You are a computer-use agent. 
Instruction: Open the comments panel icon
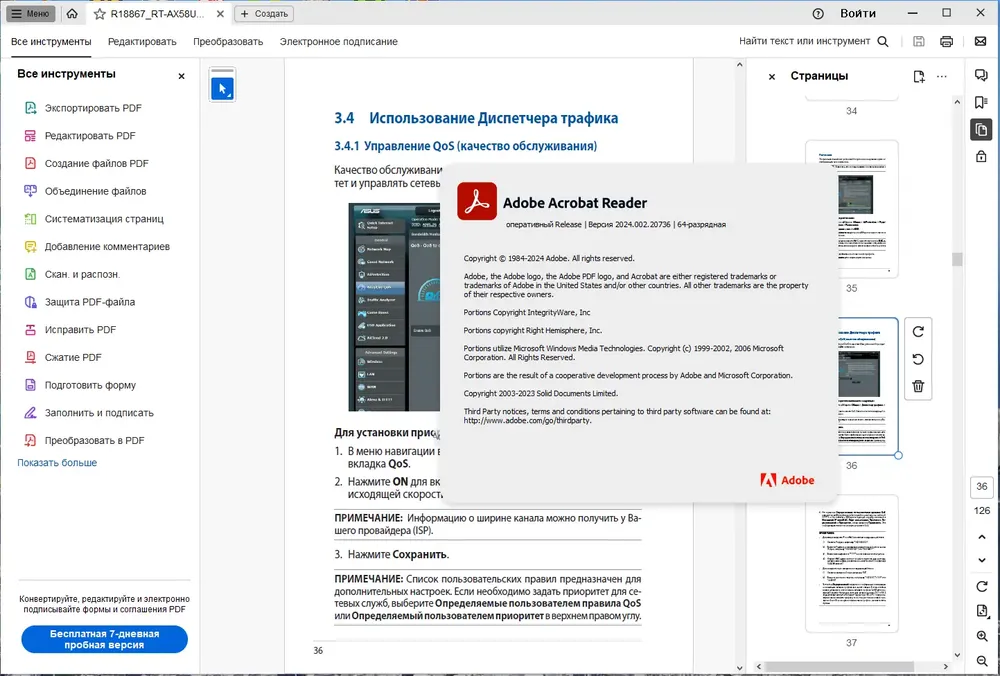981,75
